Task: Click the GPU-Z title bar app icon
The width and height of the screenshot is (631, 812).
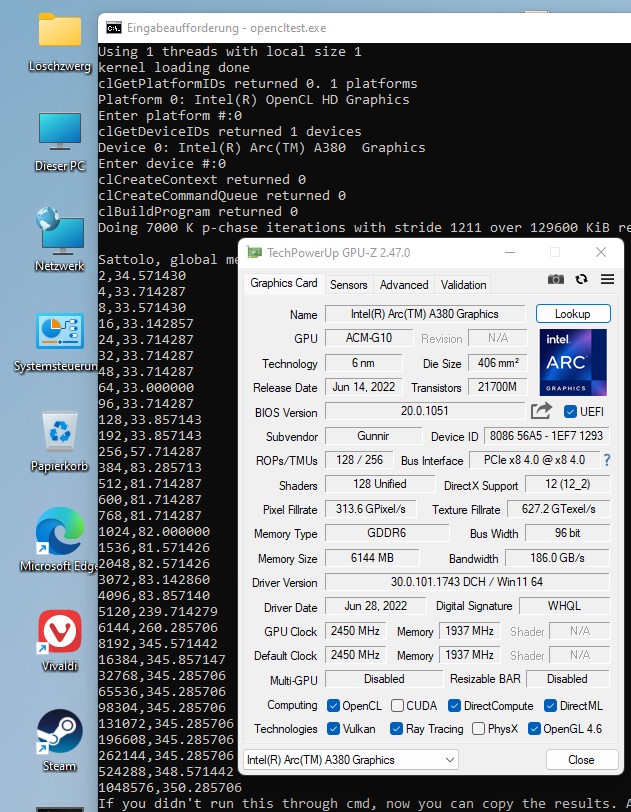Action: pyautogui.click(x=254, y=253)
